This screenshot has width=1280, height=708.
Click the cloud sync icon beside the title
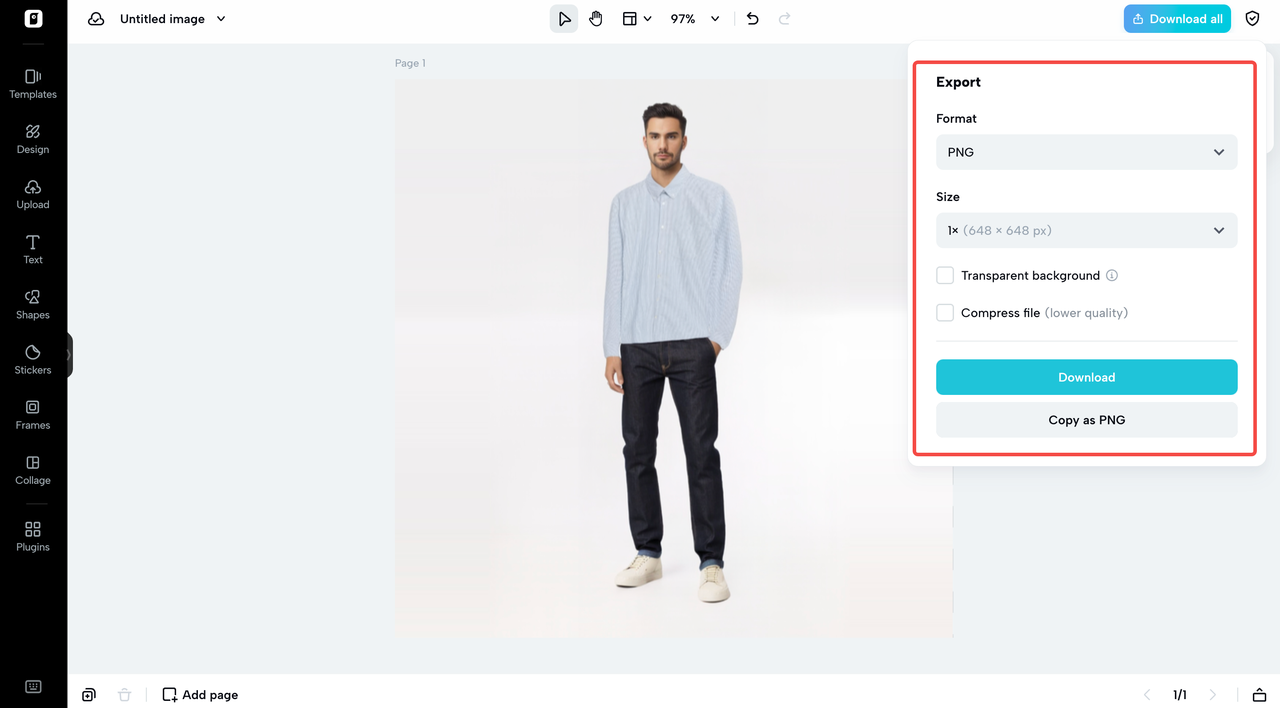[x=95, y=18]
